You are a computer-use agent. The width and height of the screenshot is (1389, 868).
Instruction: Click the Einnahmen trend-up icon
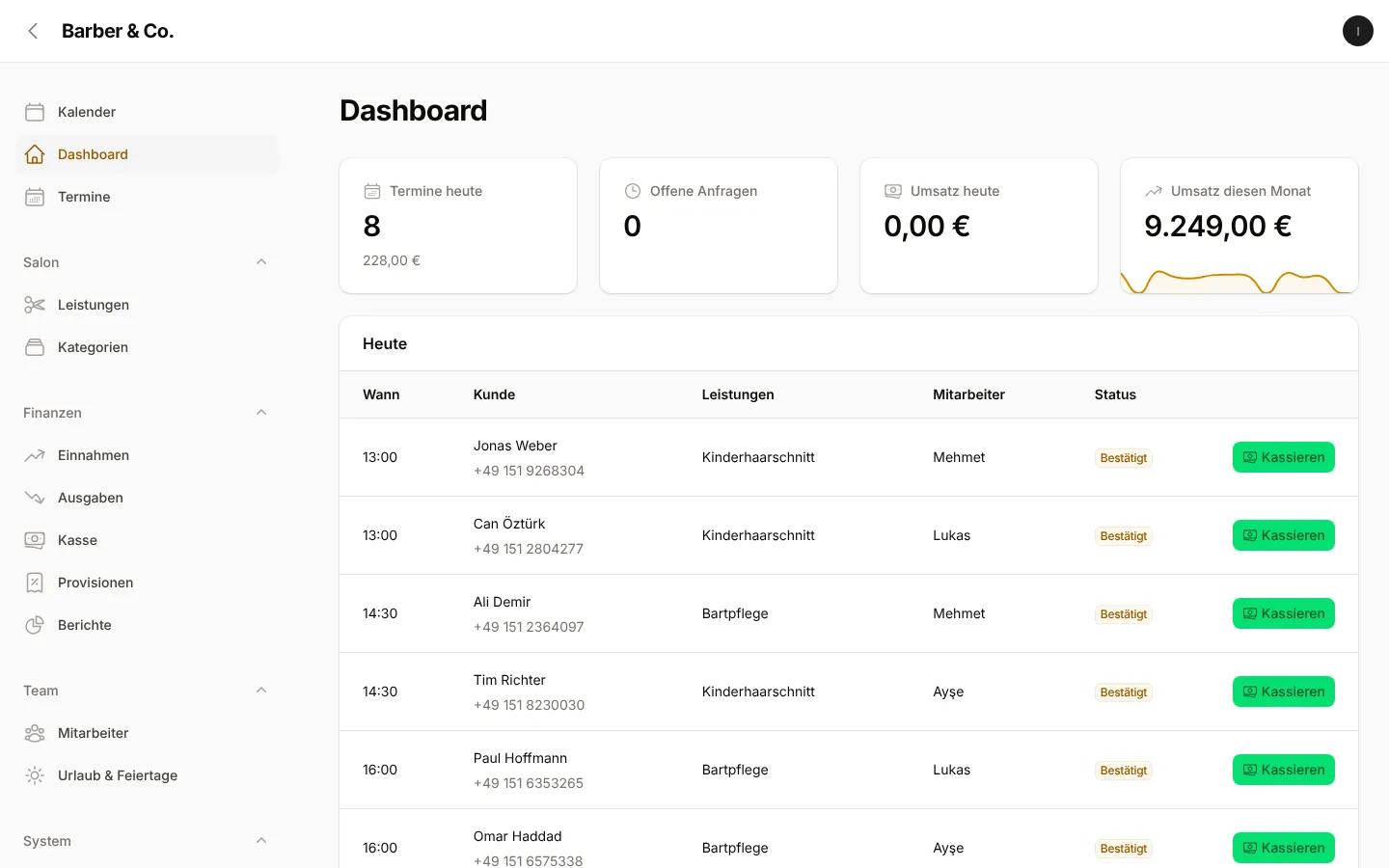pos(35,455)
